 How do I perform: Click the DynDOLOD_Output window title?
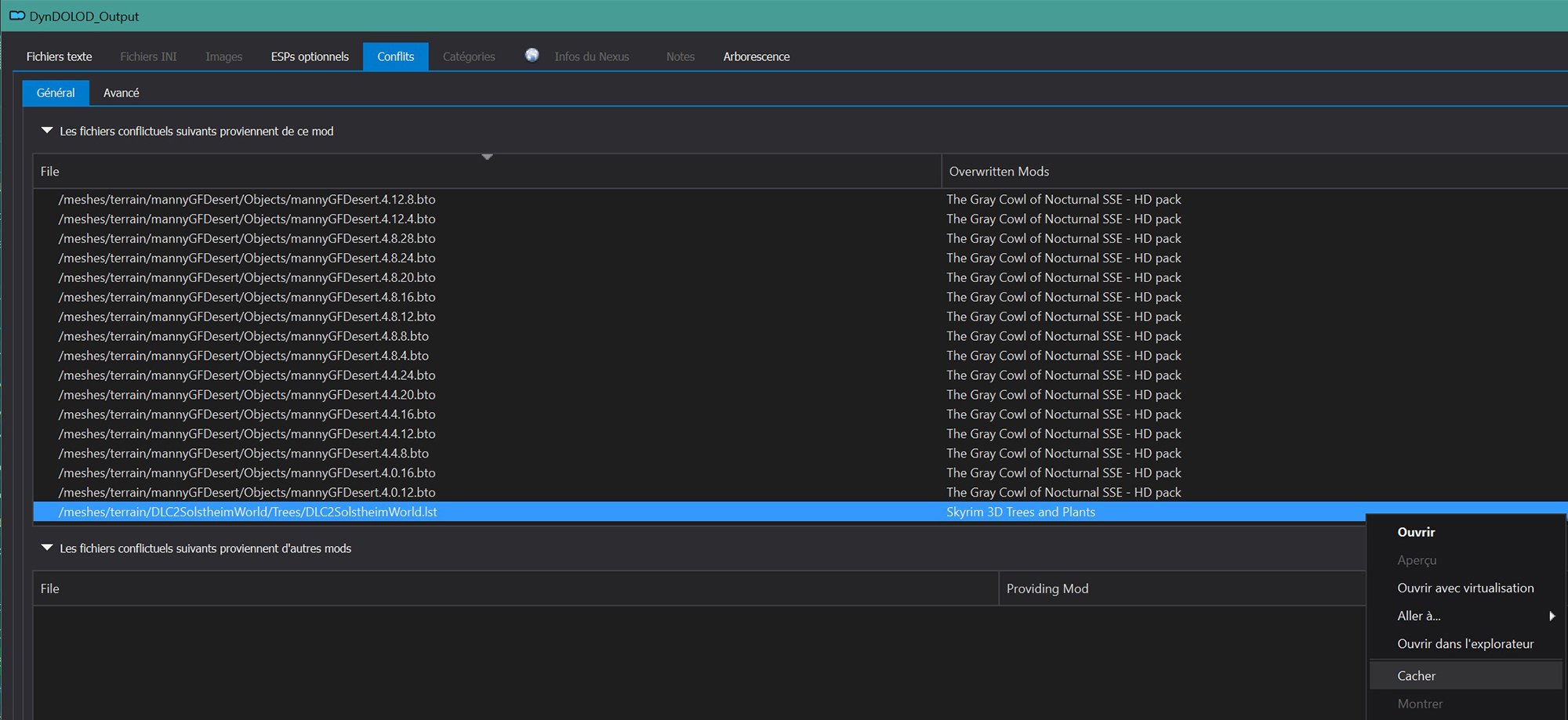84,16
